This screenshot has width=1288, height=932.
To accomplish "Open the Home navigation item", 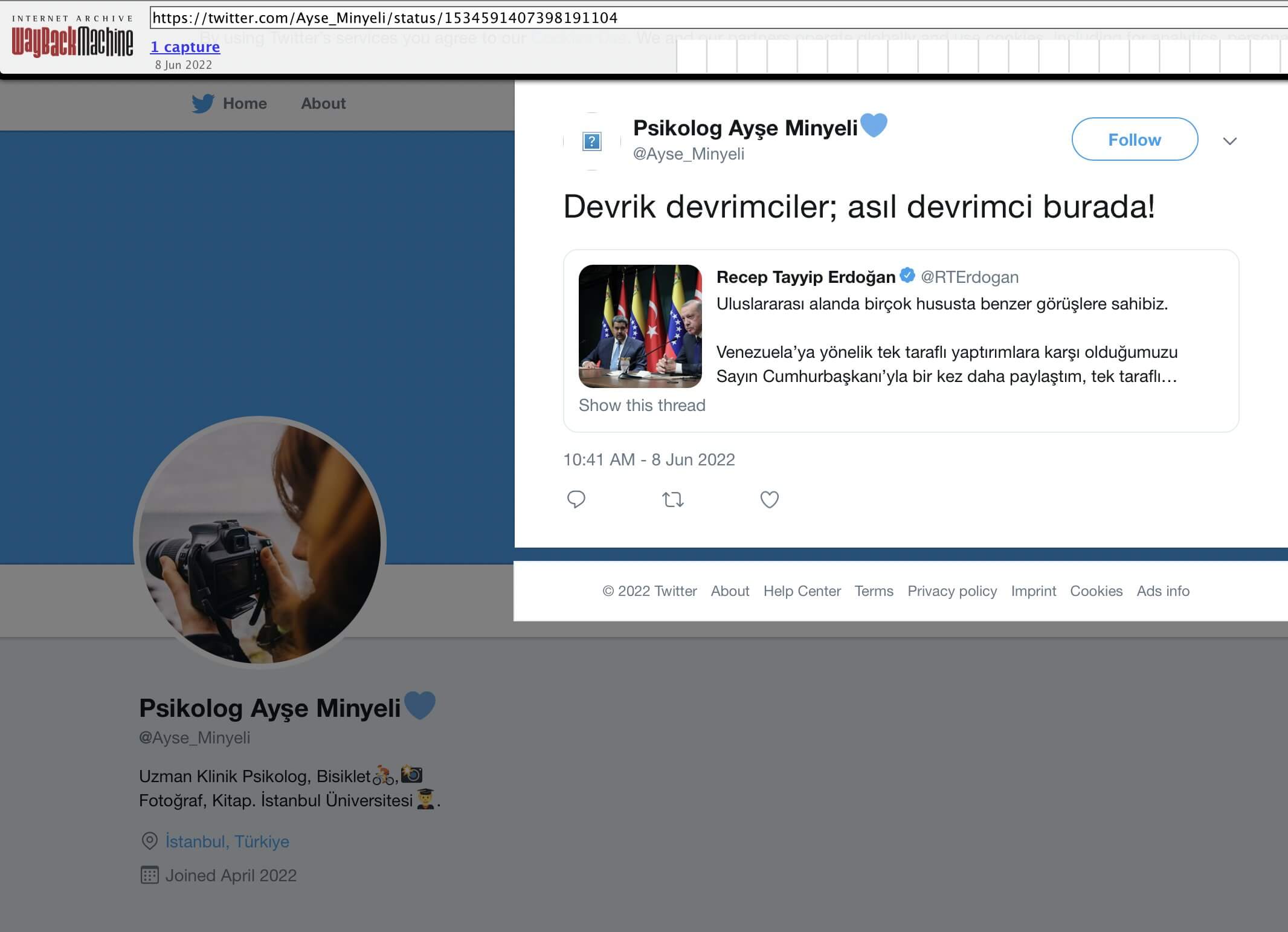I will click(x=244, y=103).
